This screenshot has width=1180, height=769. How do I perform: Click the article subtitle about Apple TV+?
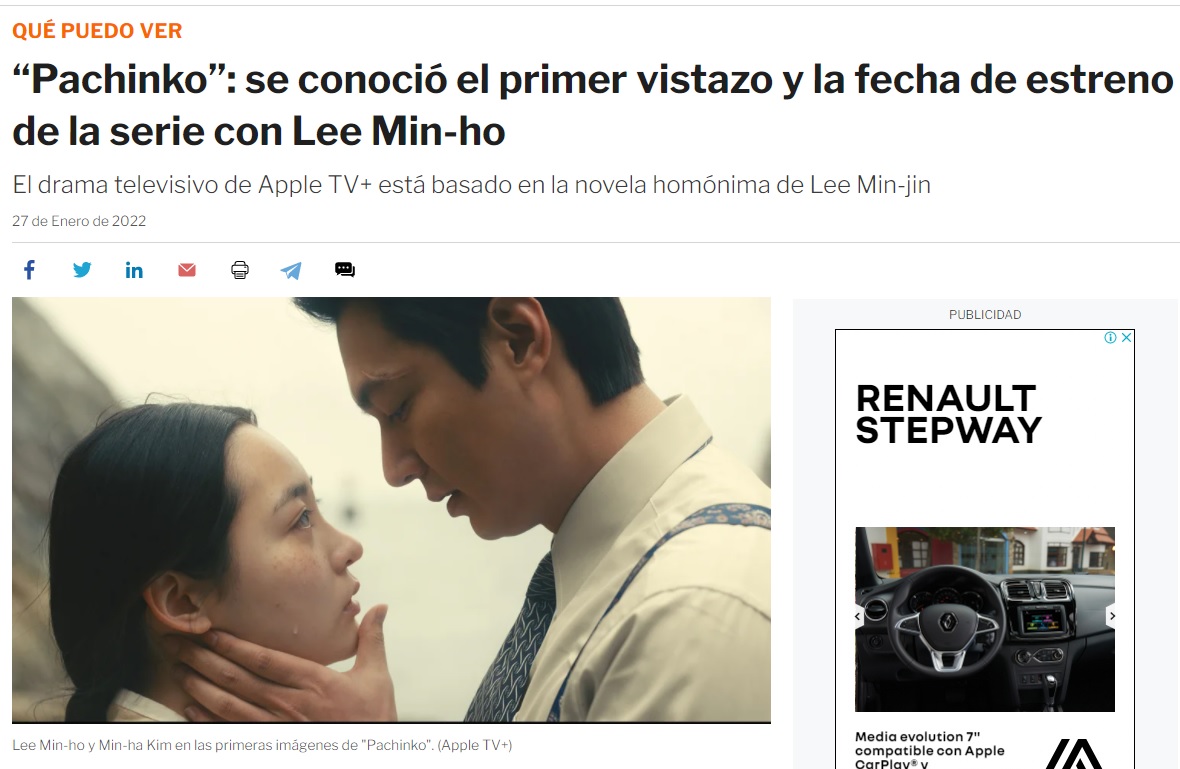(x=472, y=184)
